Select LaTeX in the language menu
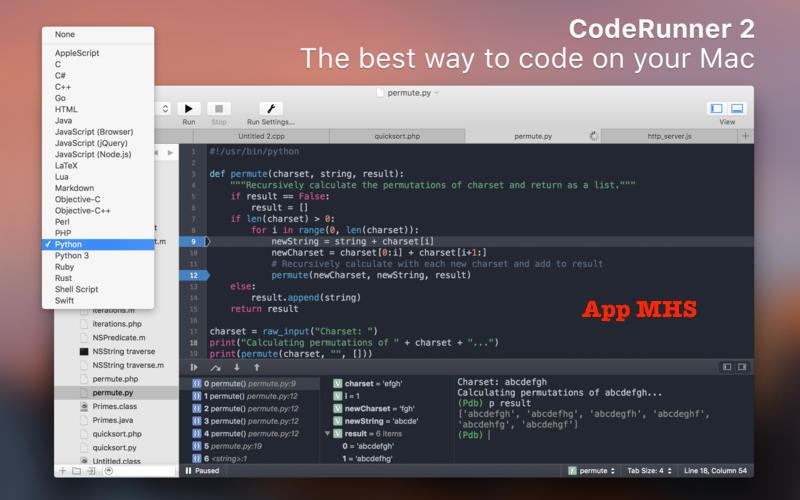This screenshot has height=500, width=800. [x=98, y=165]
